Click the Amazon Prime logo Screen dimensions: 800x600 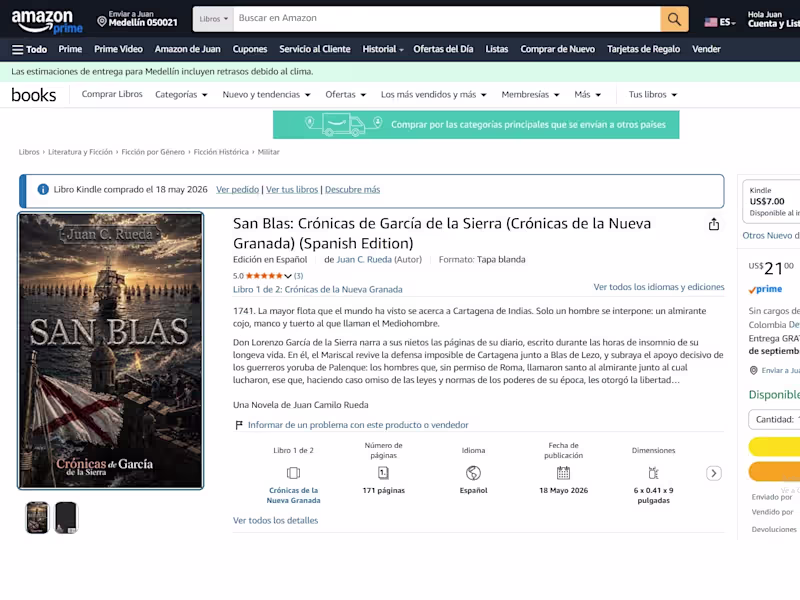pyautogui.click(x=47, y=21)
